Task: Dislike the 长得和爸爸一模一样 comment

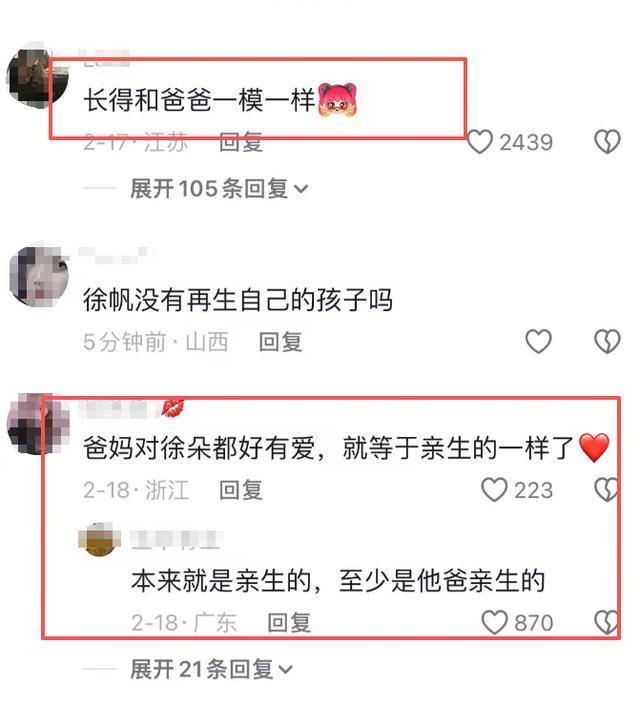Action: coord(607,142)
